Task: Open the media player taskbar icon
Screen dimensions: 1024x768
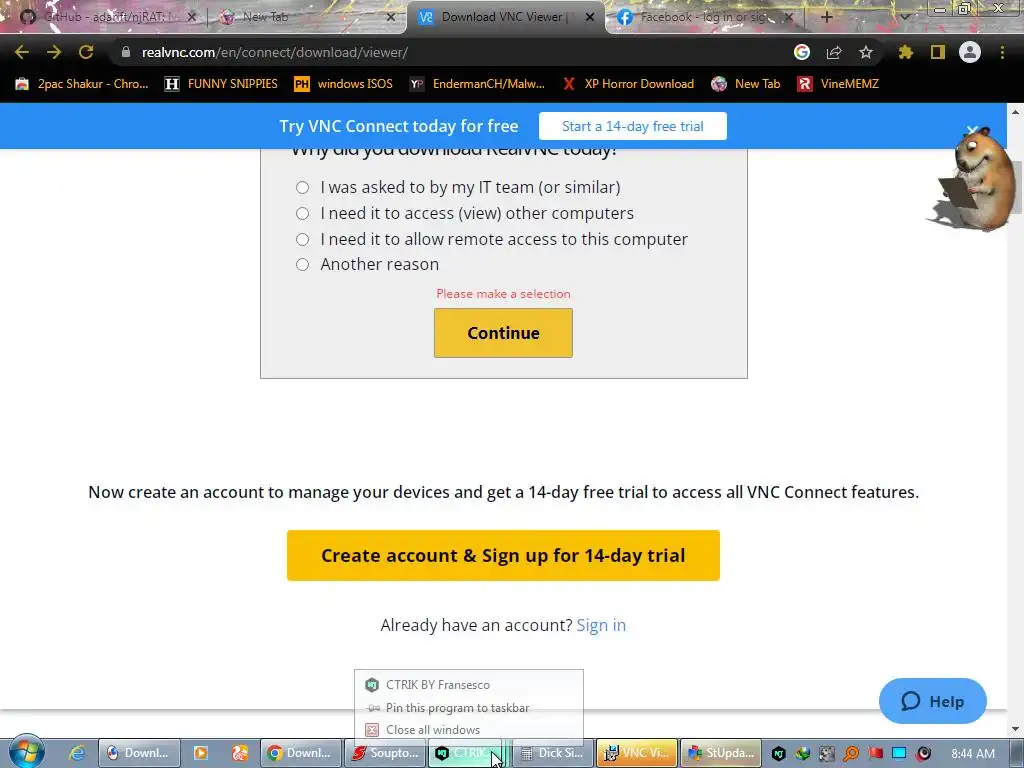Action: [x=201, y=753]
